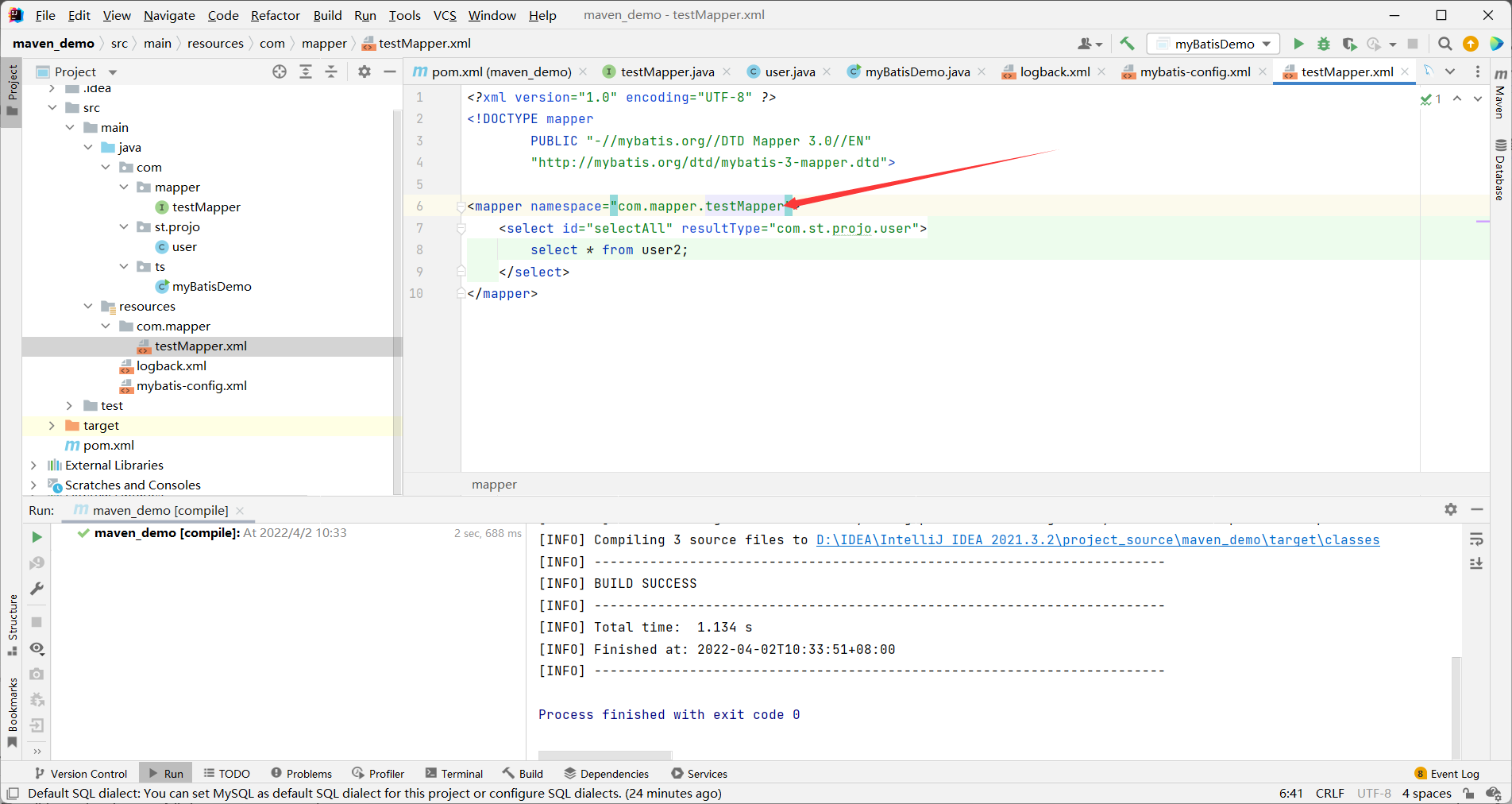Click the IDE update orange arrow icon
Viewport: 1512px width, 804px height.
click(x=1471, y=44)
